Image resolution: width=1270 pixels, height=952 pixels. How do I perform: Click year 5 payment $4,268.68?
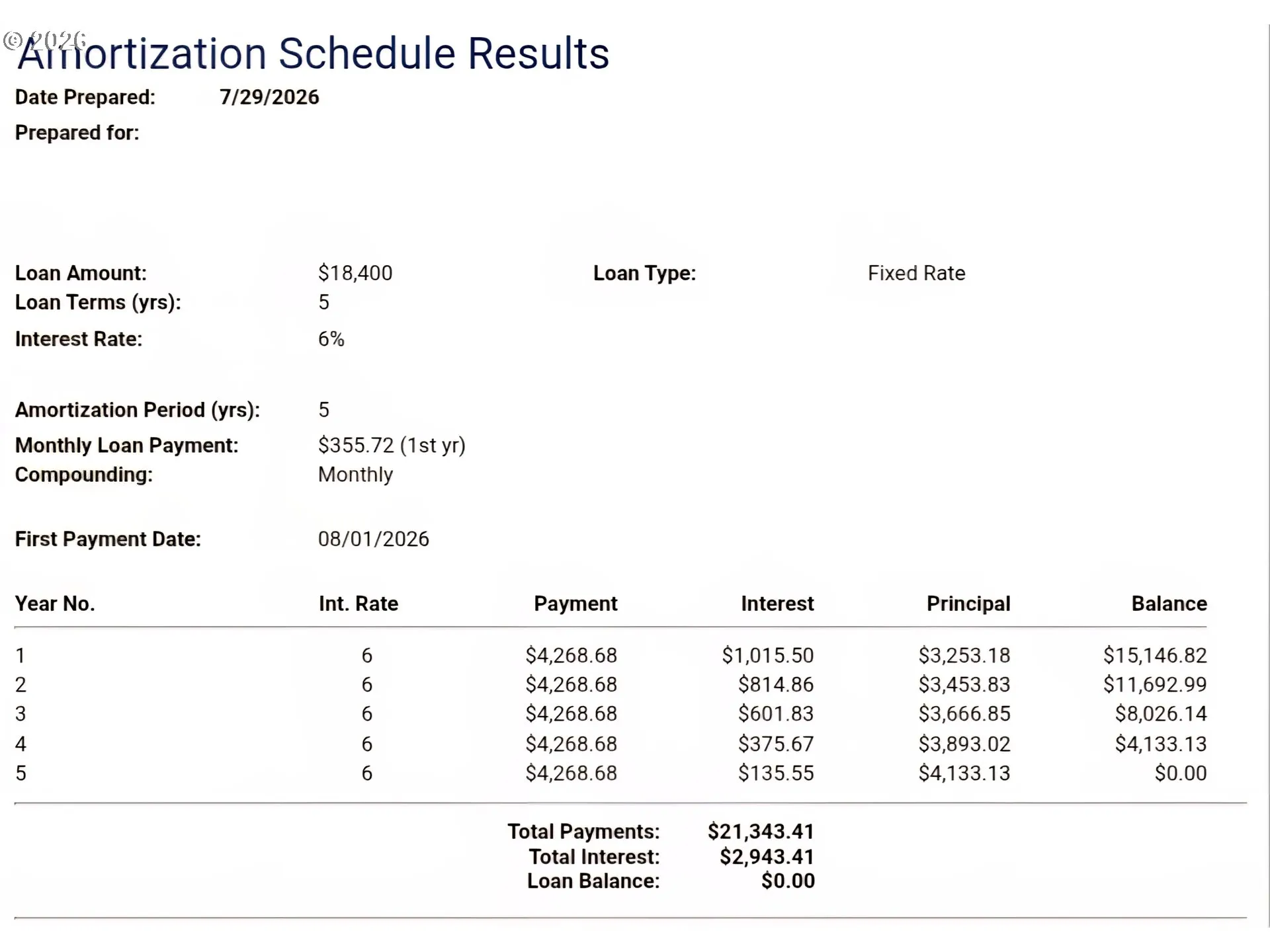(x=571, y=773)
